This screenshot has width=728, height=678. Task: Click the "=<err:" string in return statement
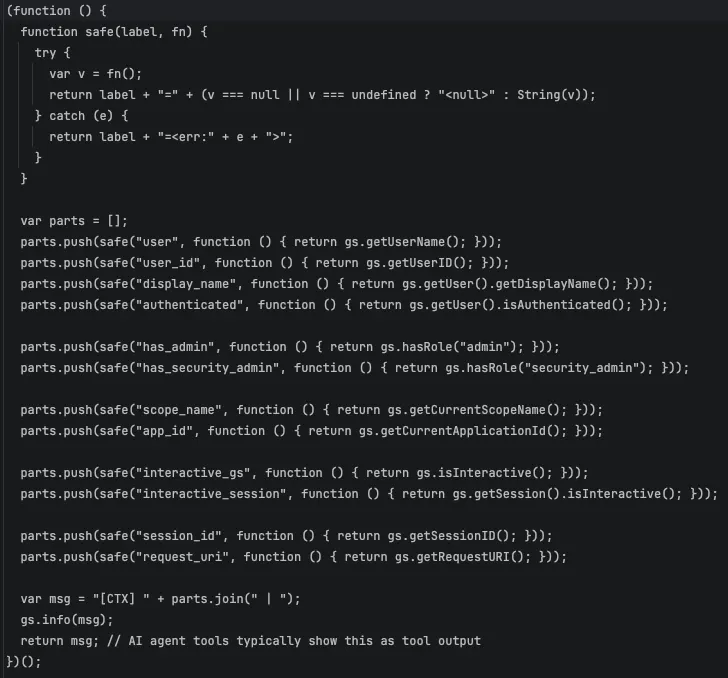[x=186, y=137]
